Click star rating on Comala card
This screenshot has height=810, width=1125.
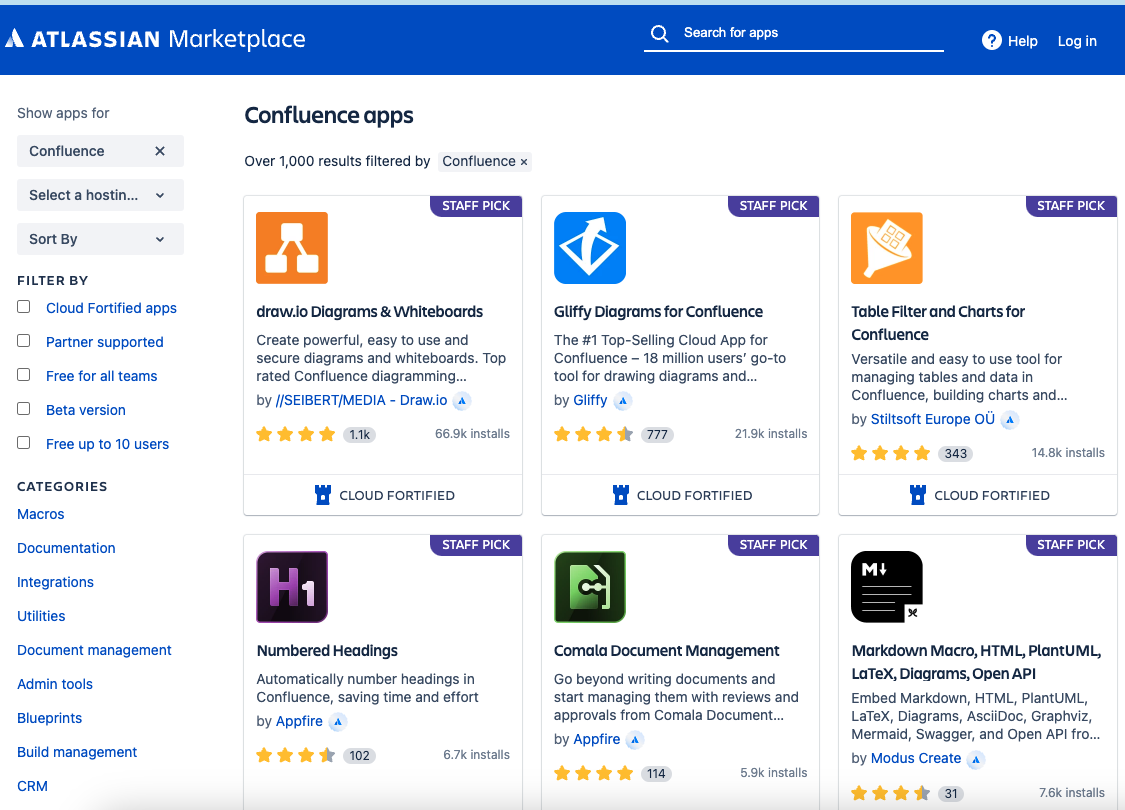(593, 773)
